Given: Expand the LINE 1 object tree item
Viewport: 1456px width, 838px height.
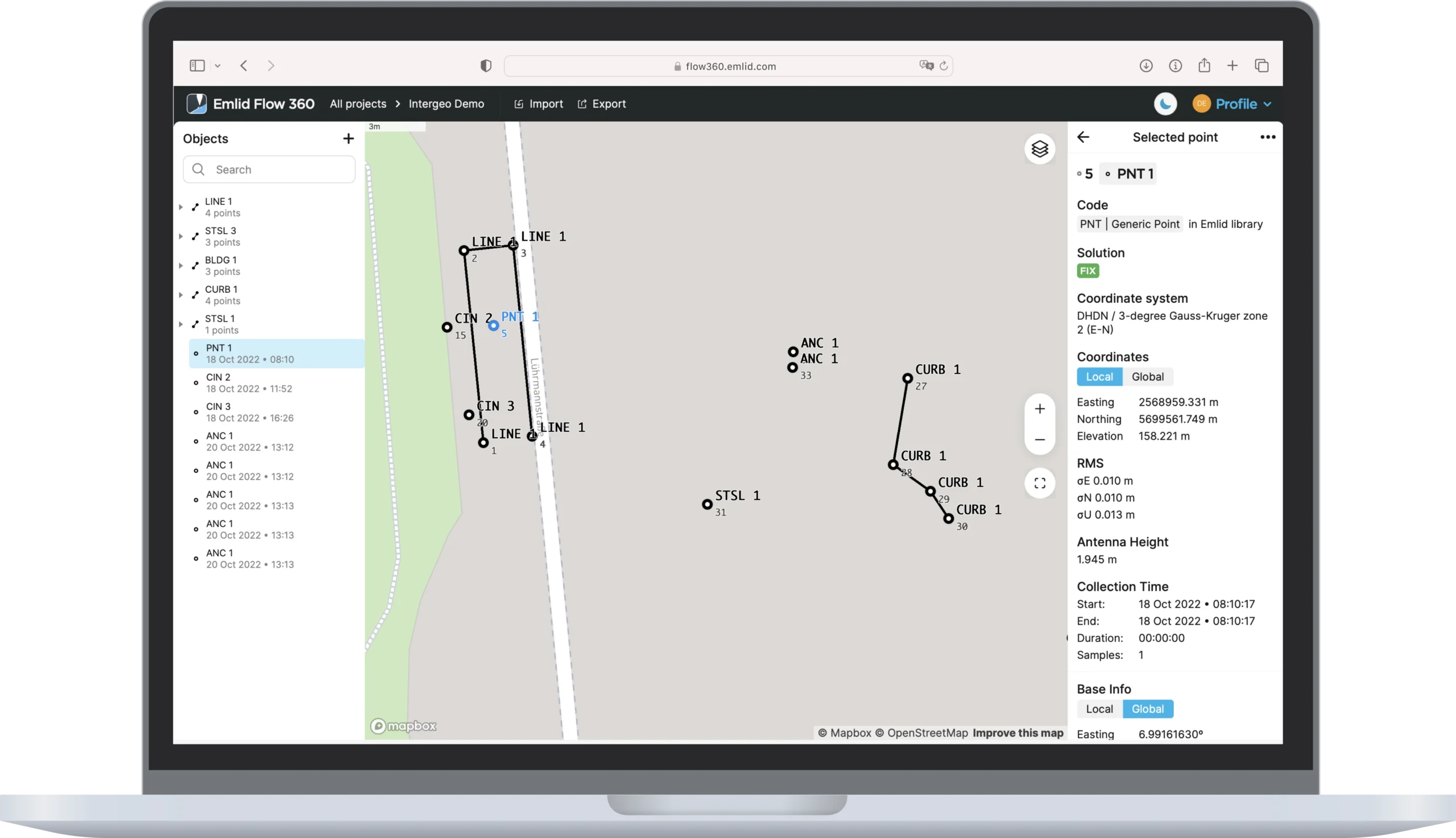Looking at the screenshot, I should (x=181, y=207).
